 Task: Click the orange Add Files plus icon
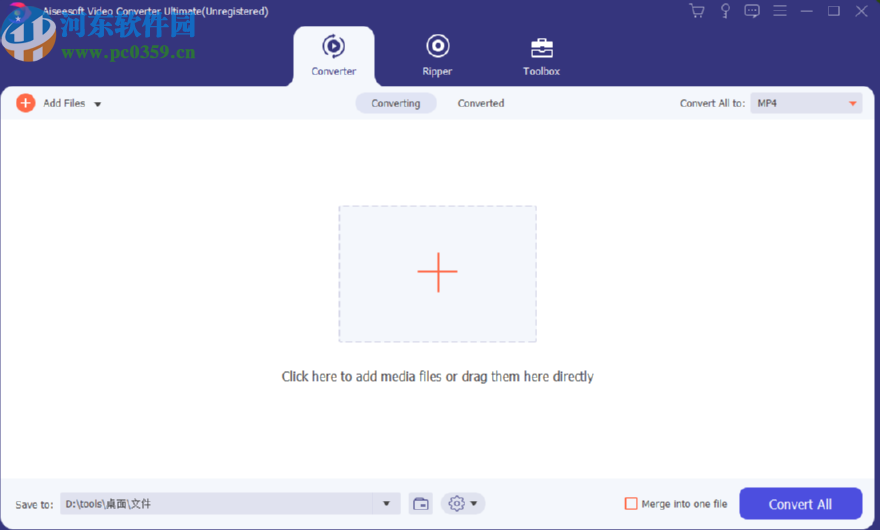pos(25,103)
